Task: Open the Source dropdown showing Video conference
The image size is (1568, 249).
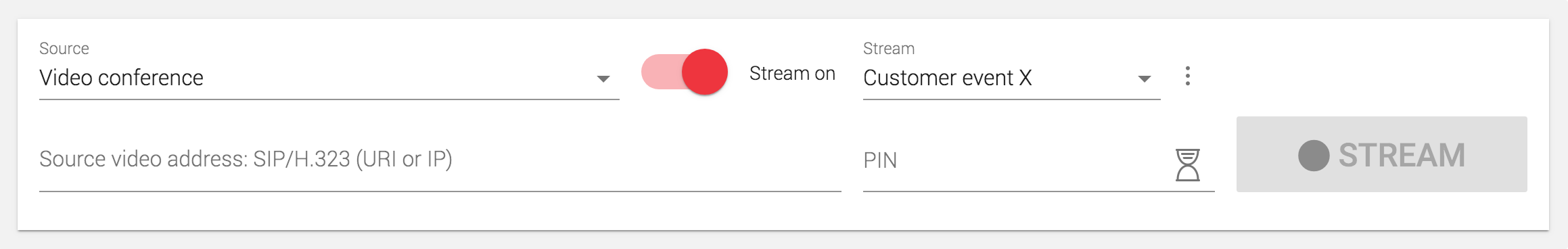Action: [x=329, y=78]
